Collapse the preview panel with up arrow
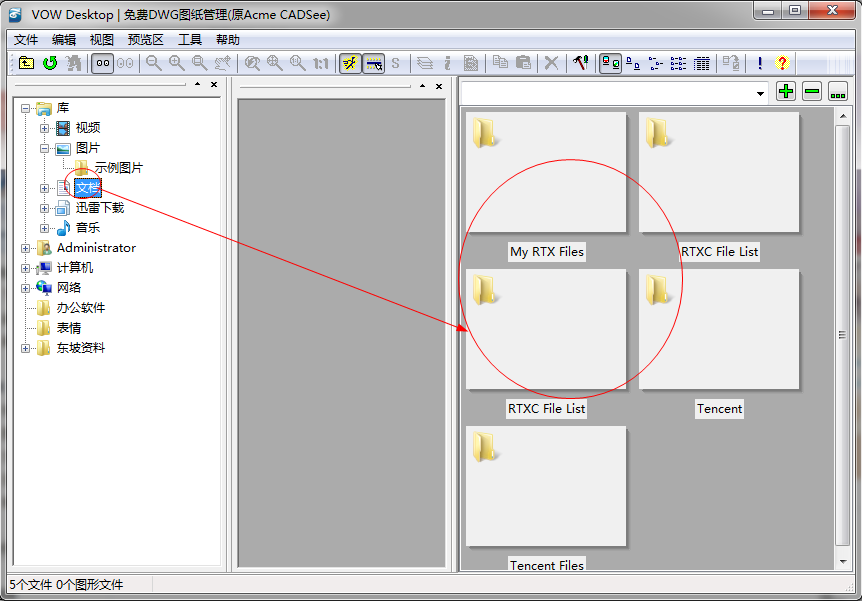The height and width of the screenshot is (601, 862). 422,86
